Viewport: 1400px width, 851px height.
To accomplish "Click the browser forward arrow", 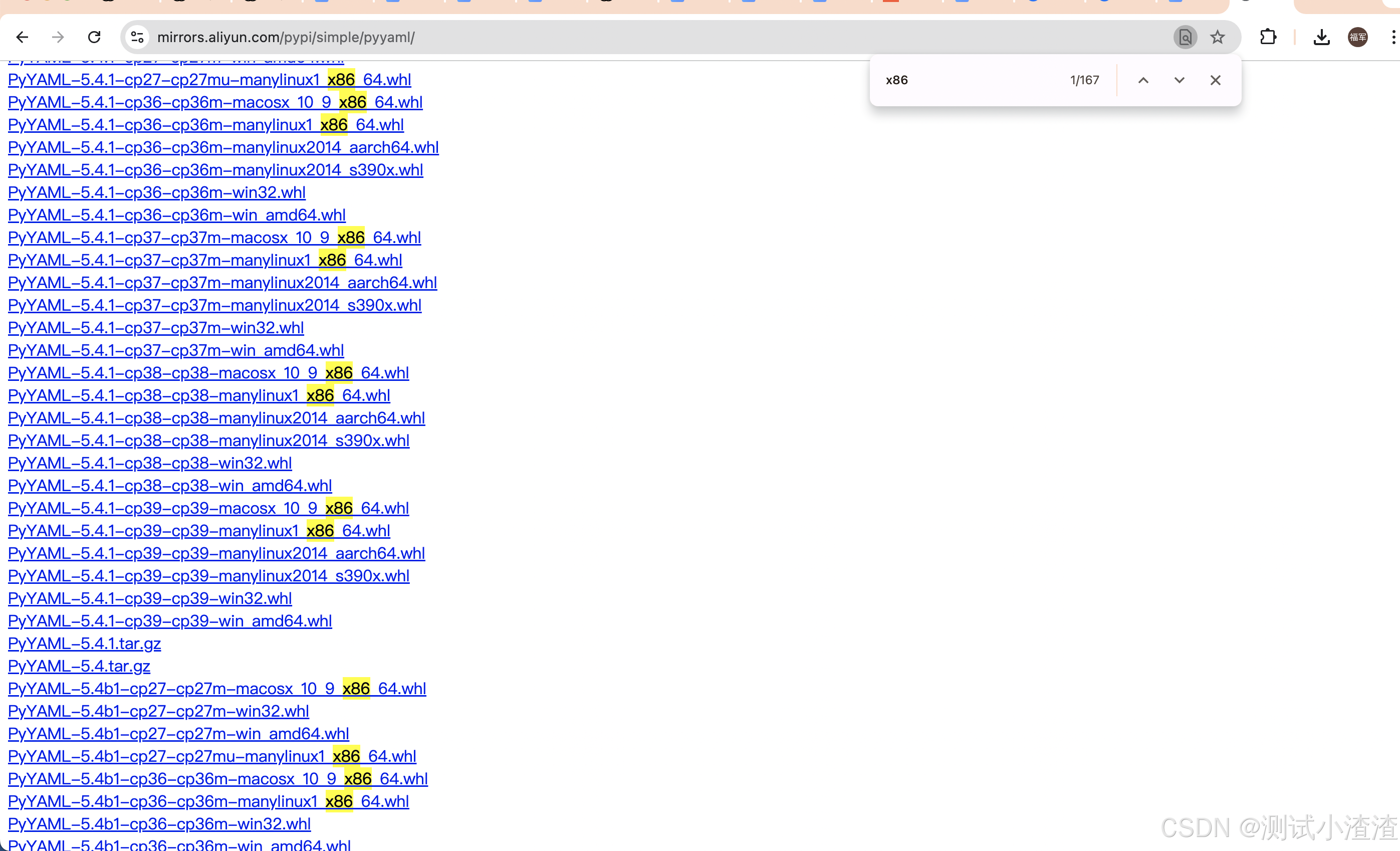I will pos(58,38).
